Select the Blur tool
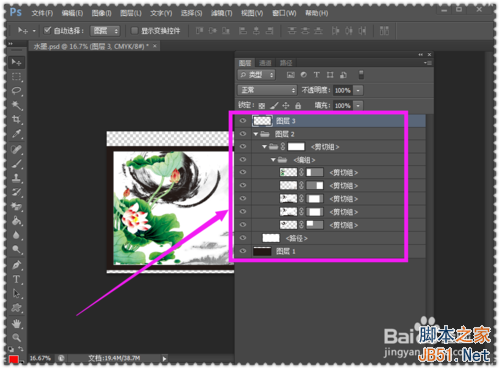 [16, 235]
